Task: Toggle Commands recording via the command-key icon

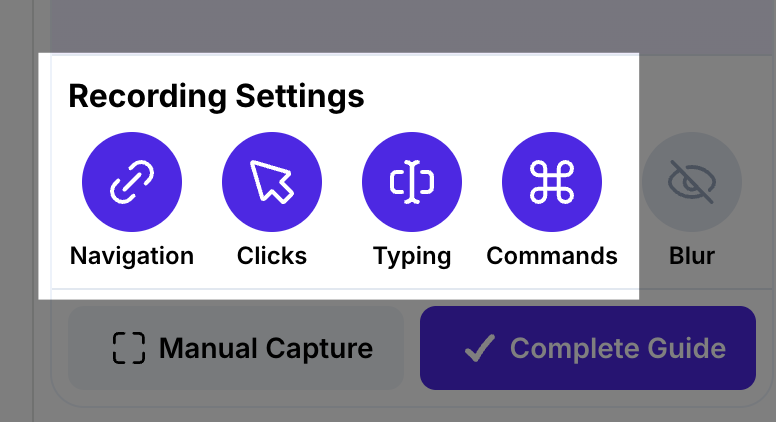Action: coord(552,182)
